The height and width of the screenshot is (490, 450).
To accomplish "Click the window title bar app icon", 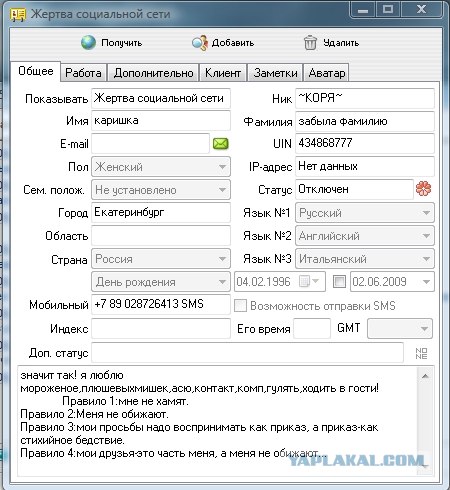I will point(18,15).
